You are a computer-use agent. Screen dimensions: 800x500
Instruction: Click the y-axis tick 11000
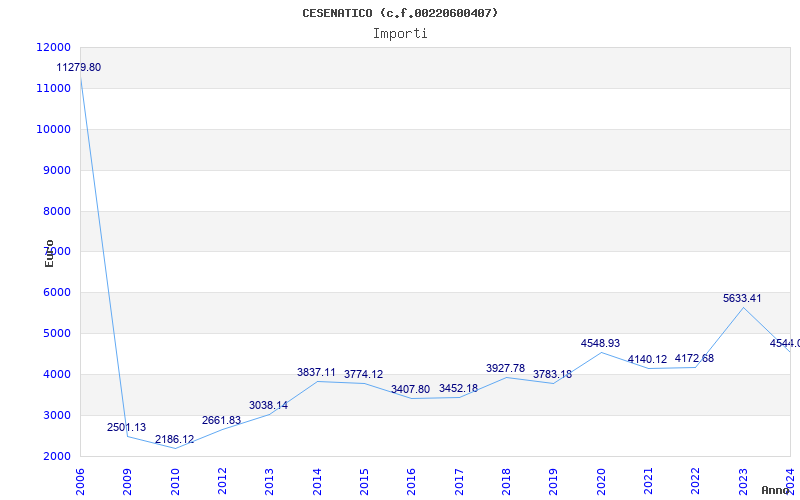(x=53, y=88)
